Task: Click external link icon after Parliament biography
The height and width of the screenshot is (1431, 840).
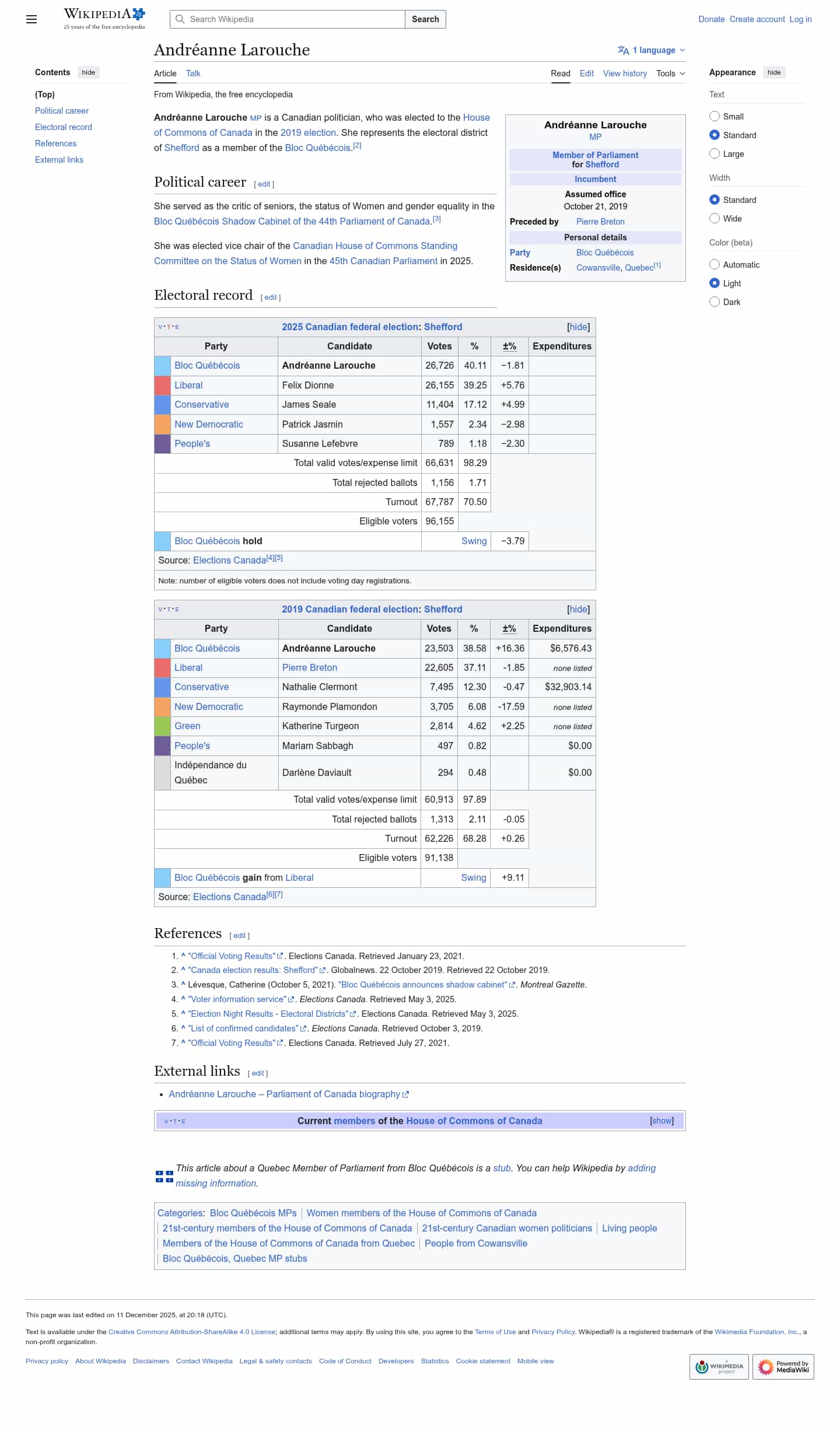Action: (406, 1094)
